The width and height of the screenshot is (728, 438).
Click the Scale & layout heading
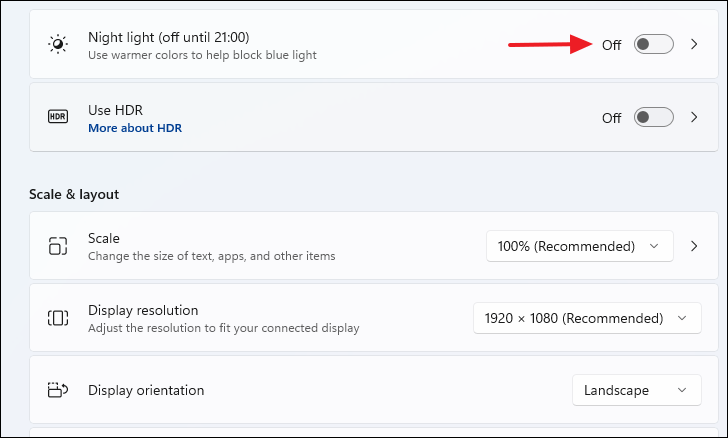pyautogui.click(x=74, y=194)
